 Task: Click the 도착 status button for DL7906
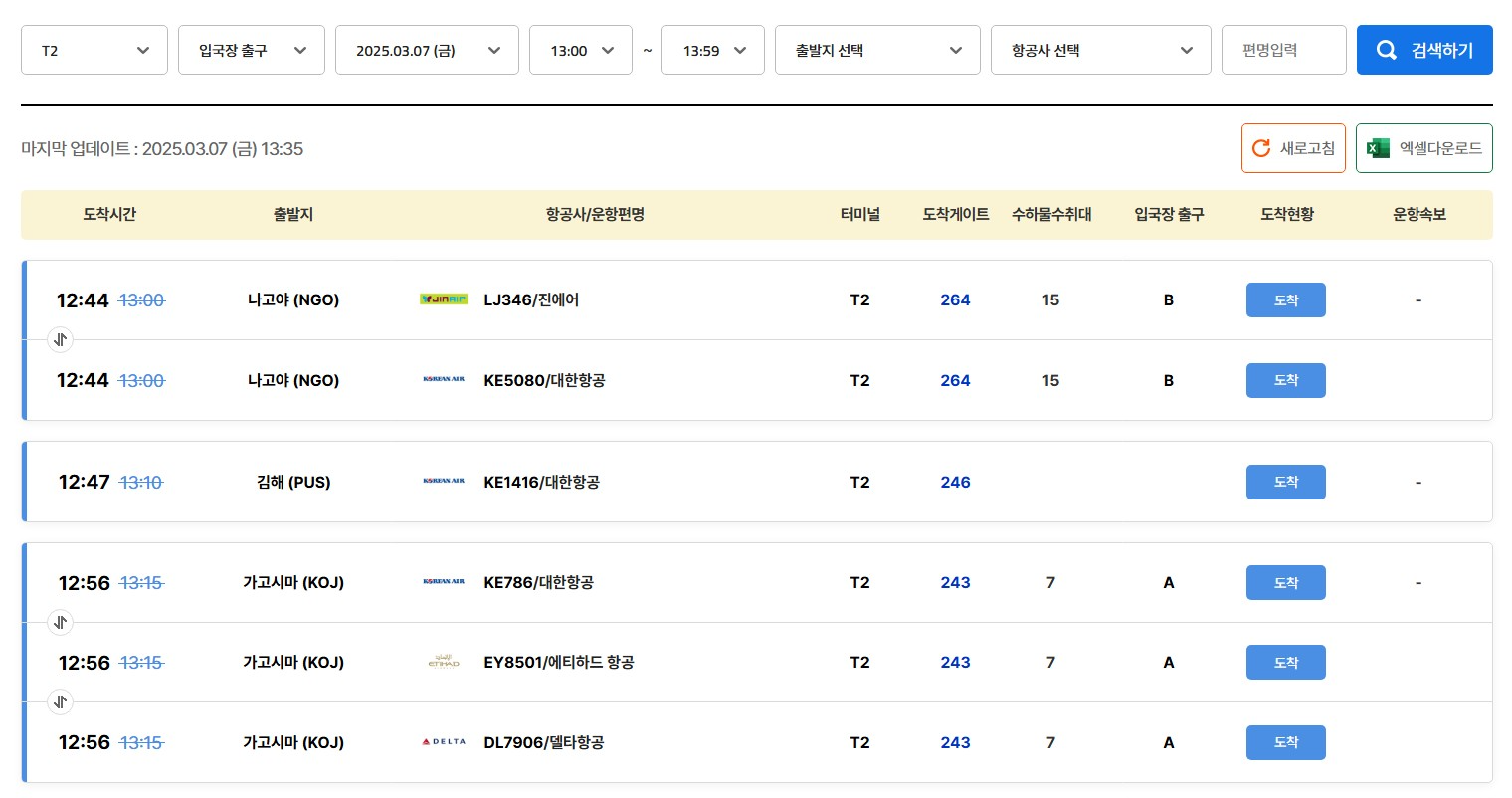(1286, 742)
